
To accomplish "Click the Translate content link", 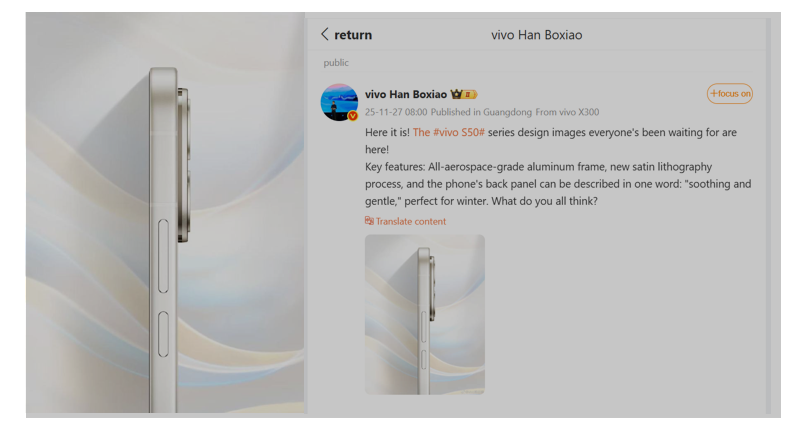I will pyautogui.click(x=411, y=221).
